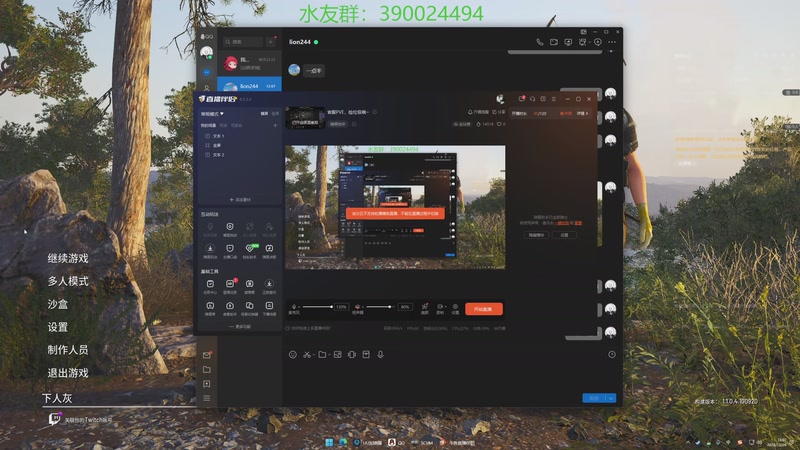The image size is (800, 450).
Task: Open the hamburger menu at QQ sidebar bottom
Action: coord(207,398)
